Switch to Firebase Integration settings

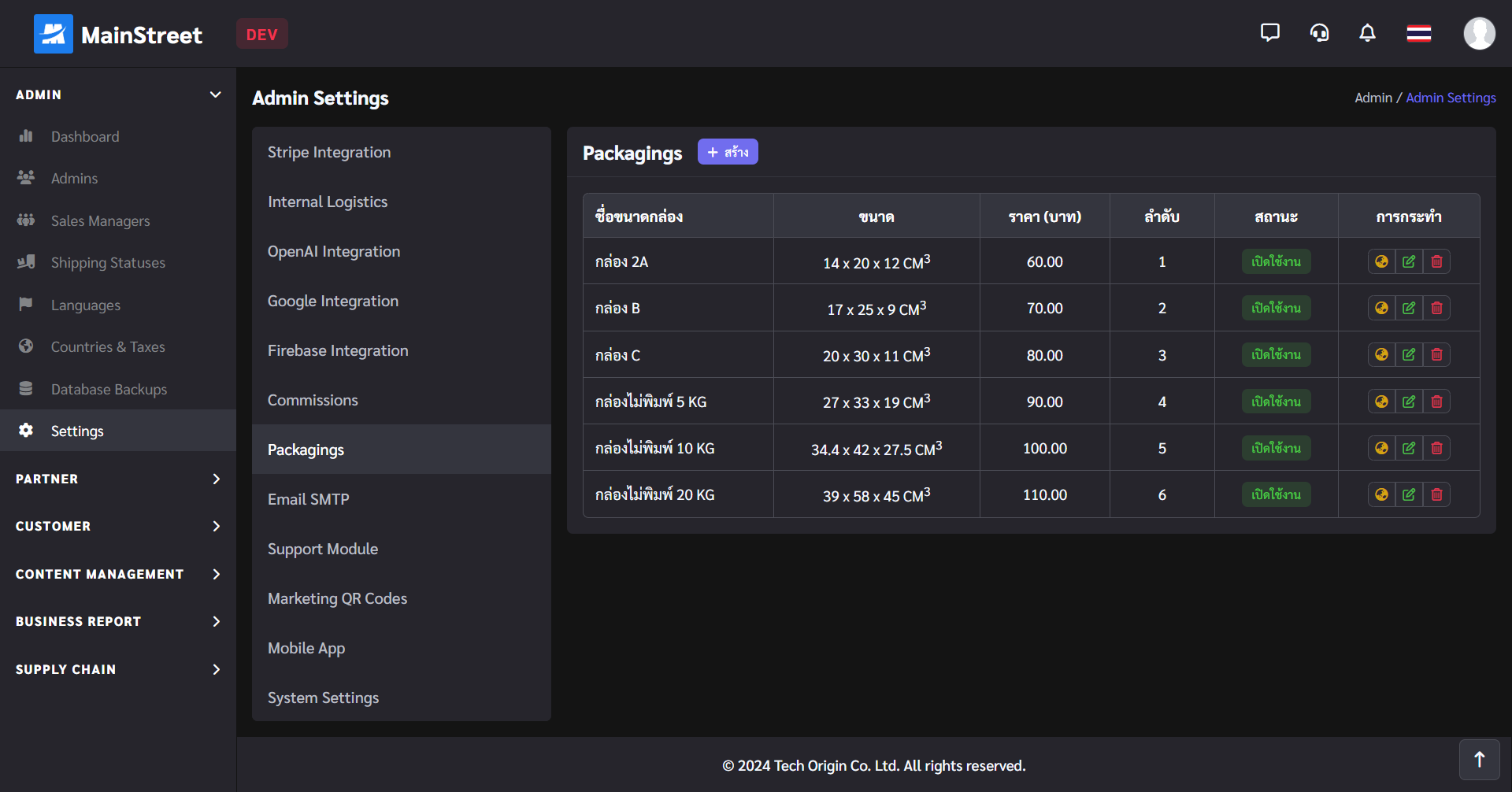402,350
